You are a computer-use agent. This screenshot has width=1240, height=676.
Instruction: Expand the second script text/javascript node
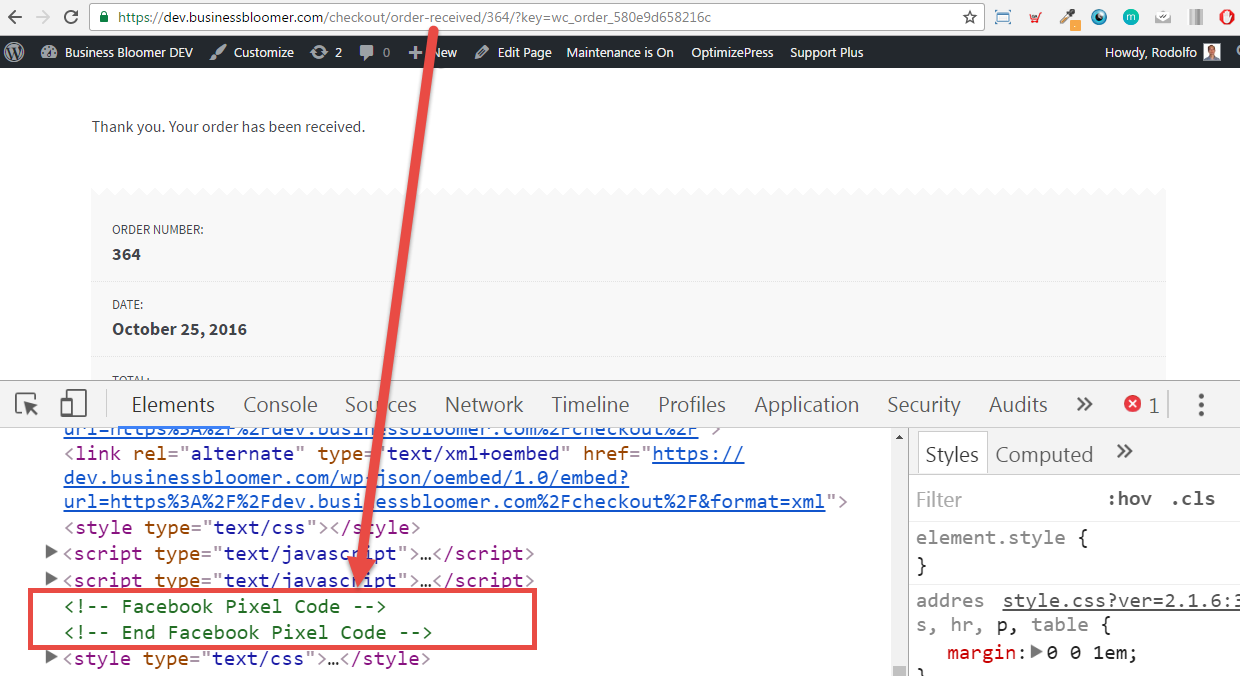tap(52, 580)
